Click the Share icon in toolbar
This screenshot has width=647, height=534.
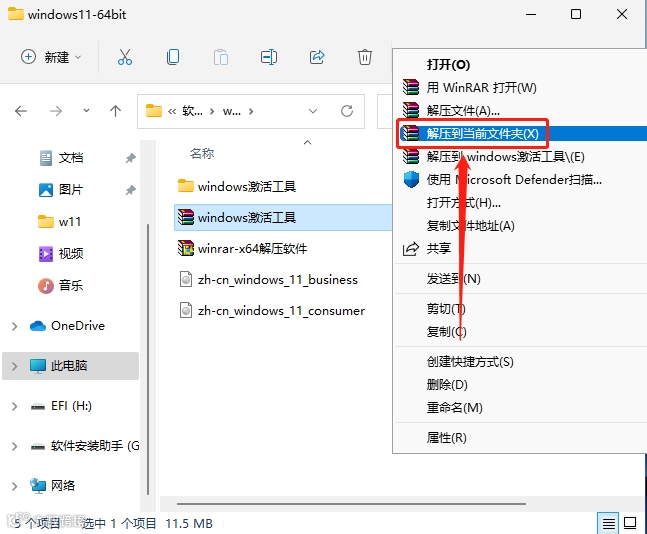tap(317, 57)
